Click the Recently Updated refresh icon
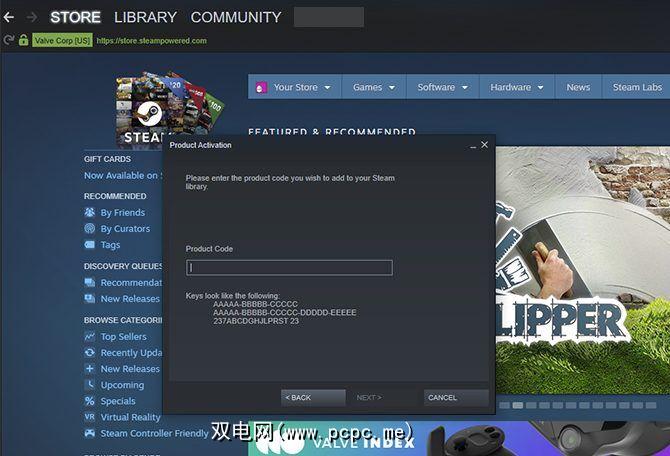670x456 pixels. 90,352
